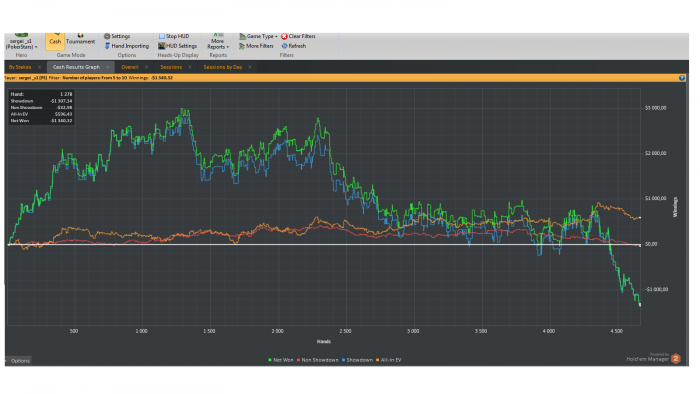Select Tournament game mode
Screen dimensions: 700x394
[80, 40]
